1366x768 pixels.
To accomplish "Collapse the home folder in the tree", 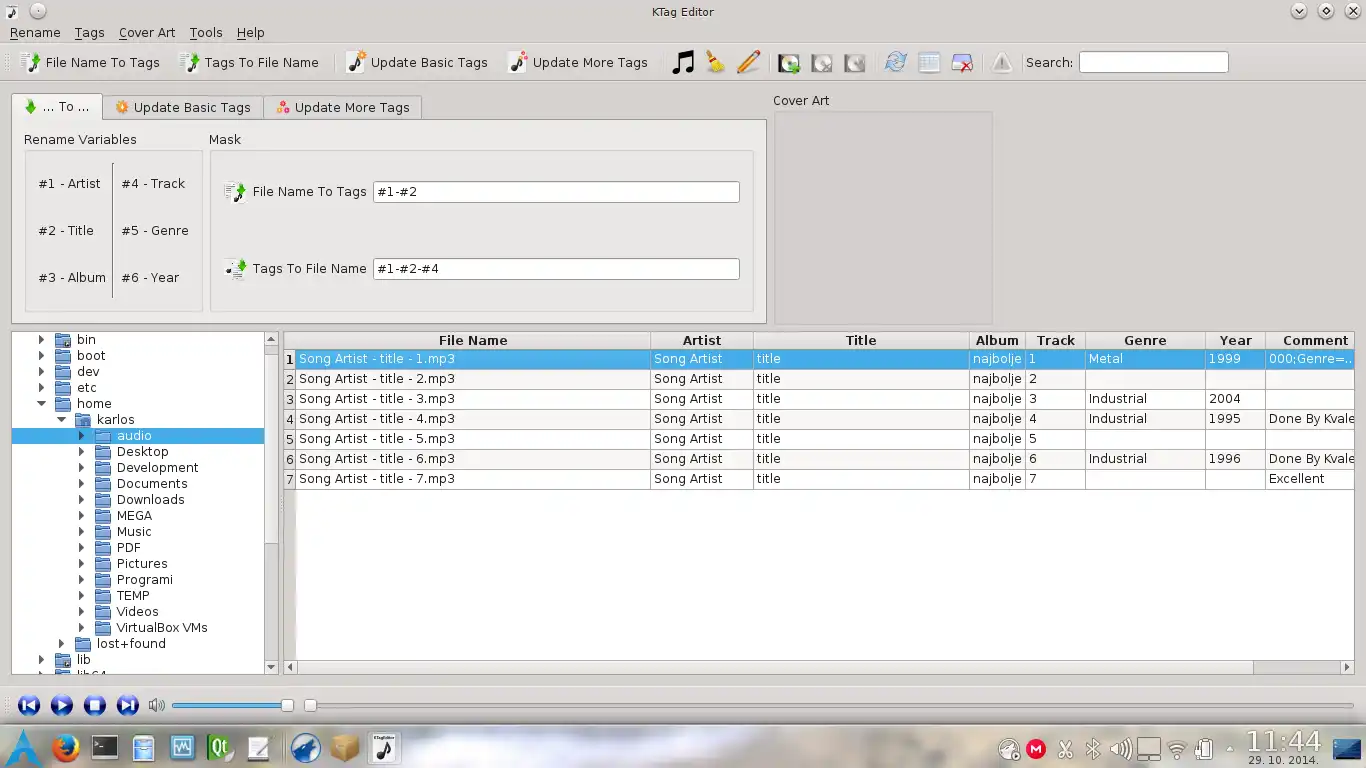I will (x=41, y=404).
